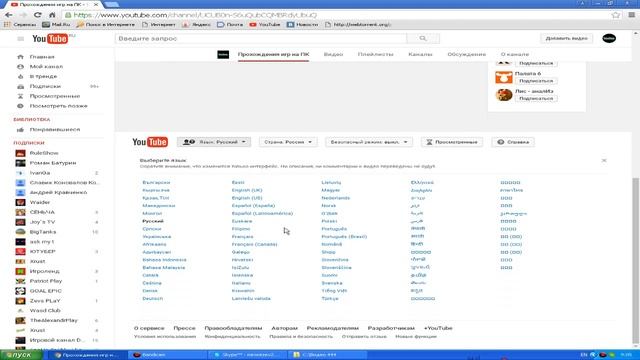
Task: Open the Новости bookmark
Action: pyautogui.click(x=302, y=24)
